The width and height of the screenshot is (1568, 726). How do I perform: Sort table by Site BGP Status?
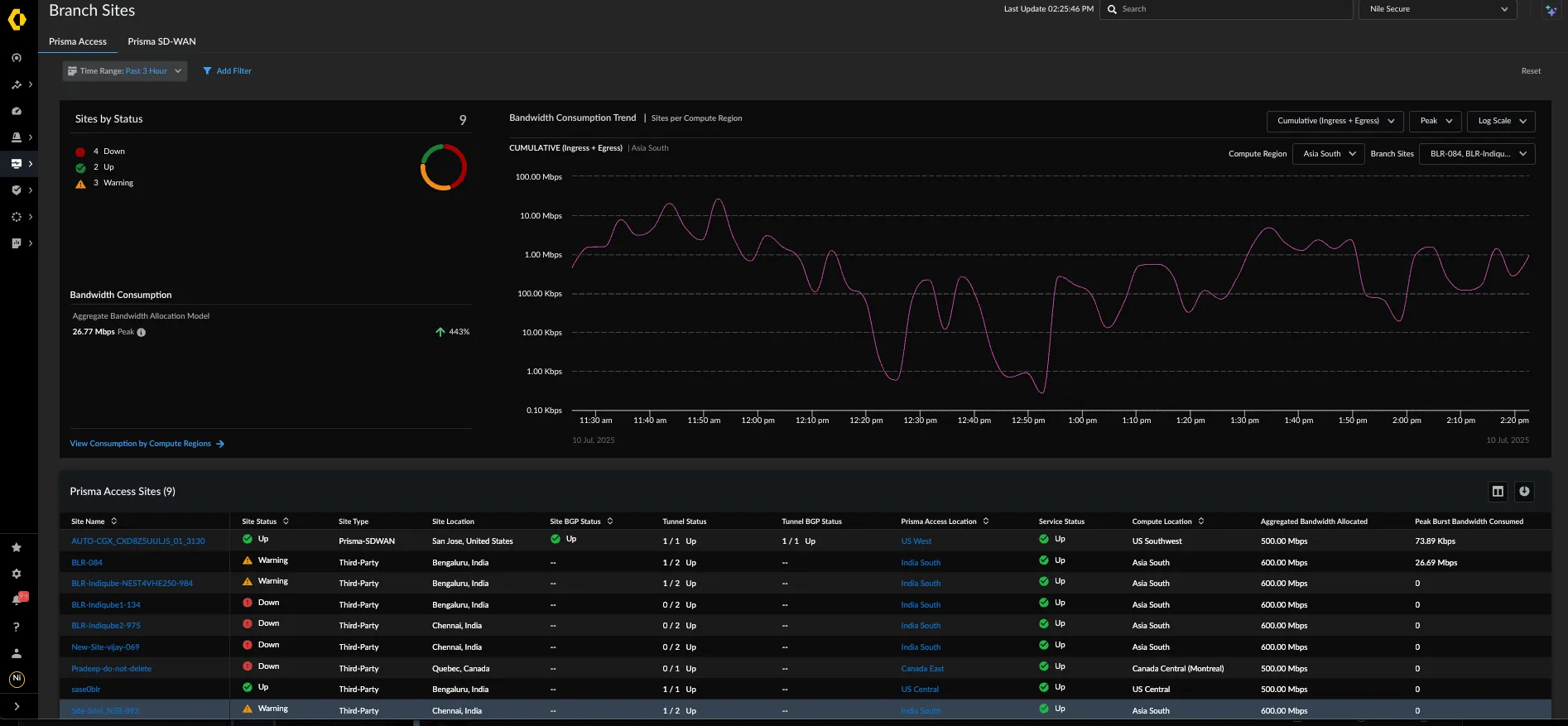(610, 522)
